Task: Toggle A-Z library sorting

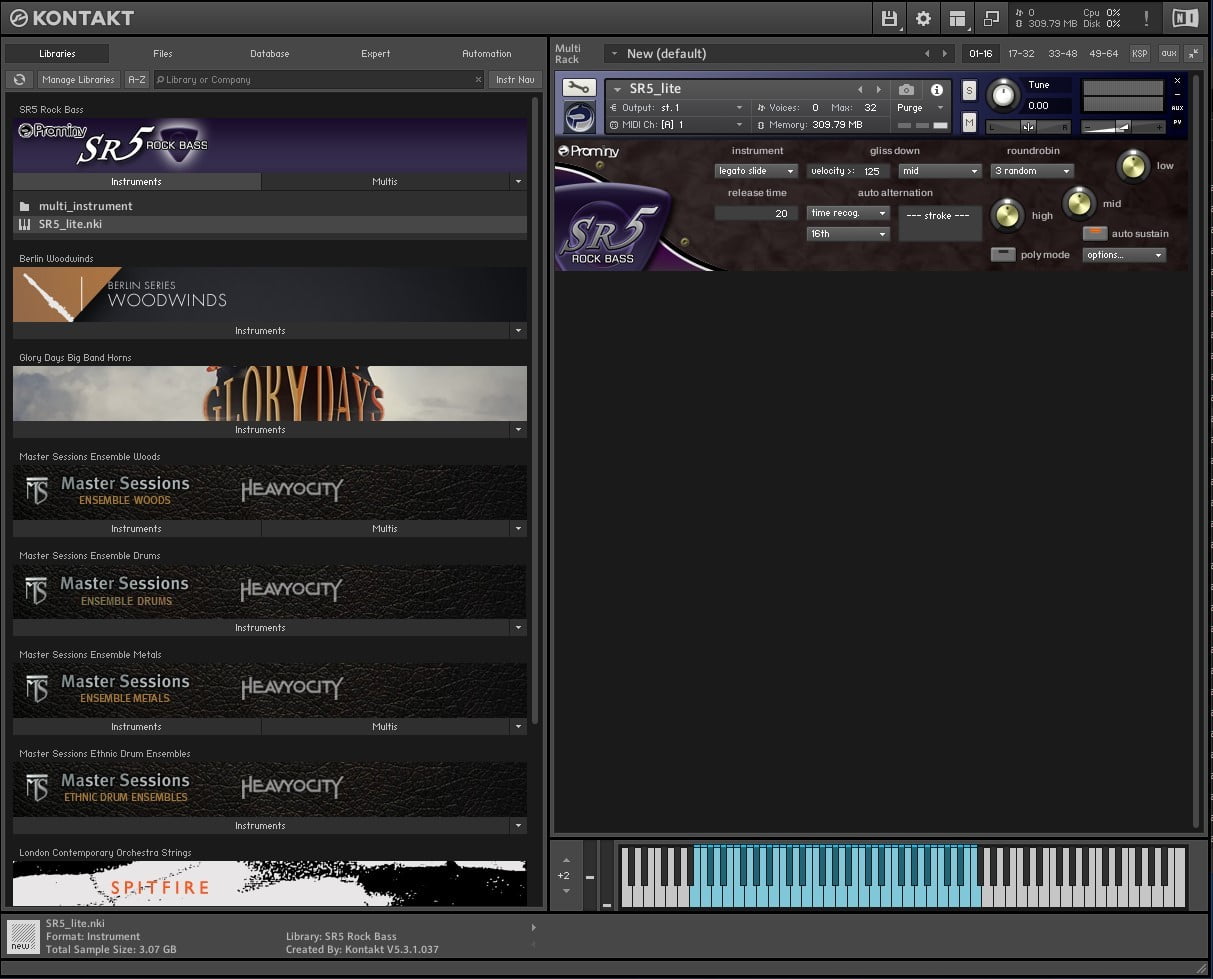Action: (136, 79)
